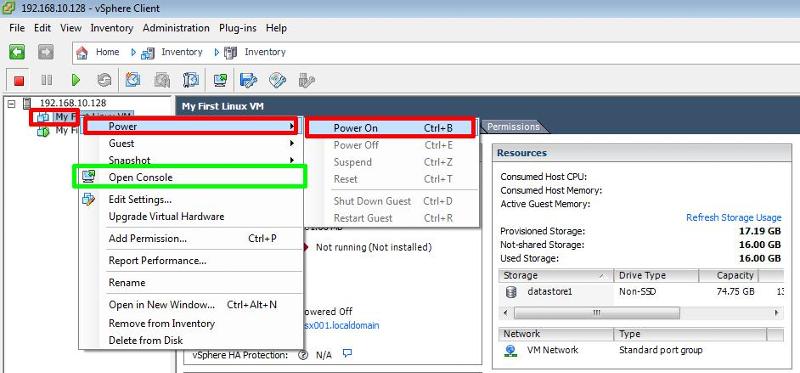800x373 pixels.
Task: Click the storage table scroll-right arrow
Action: (x=777, y=312)
